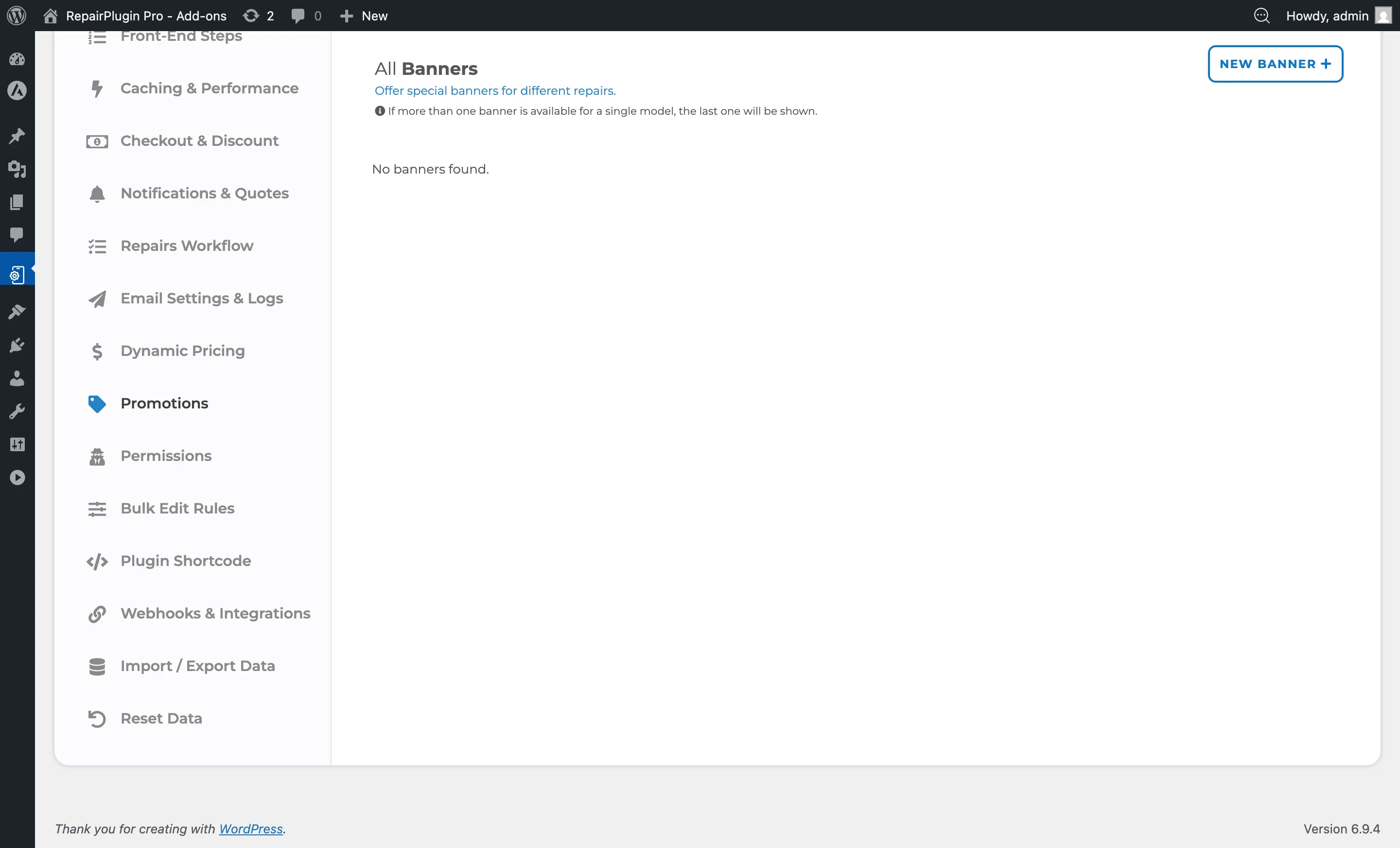
Task: Click the paper plane icon for Email Settings
Action: coord(97,299)
